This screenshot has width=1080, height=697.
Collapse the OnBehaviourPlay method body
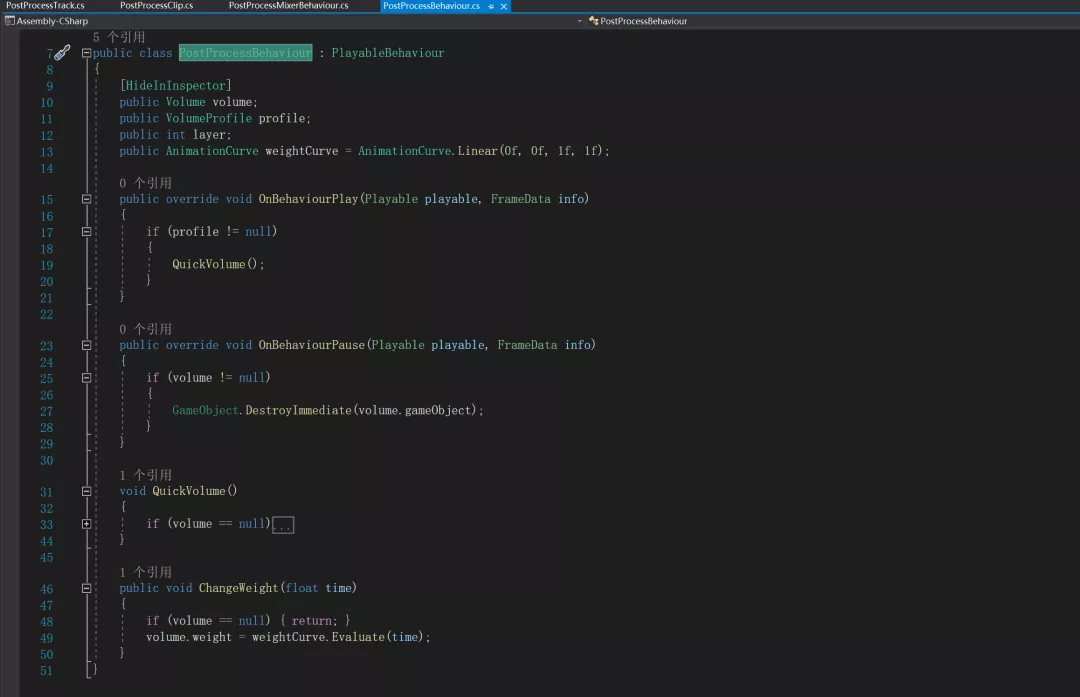86,198
